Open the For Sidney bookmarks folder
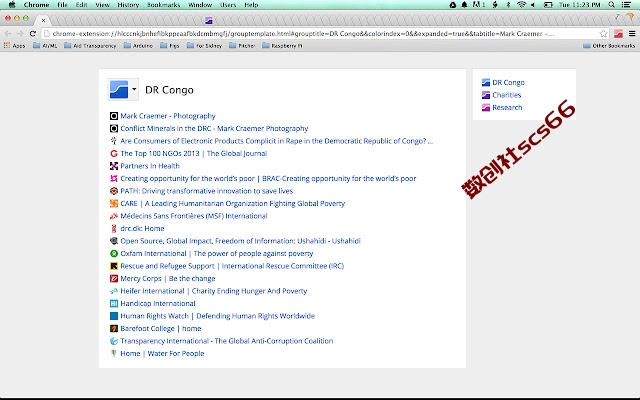The width and height of the screenshot is (640, 400). (x=204, y=46)
